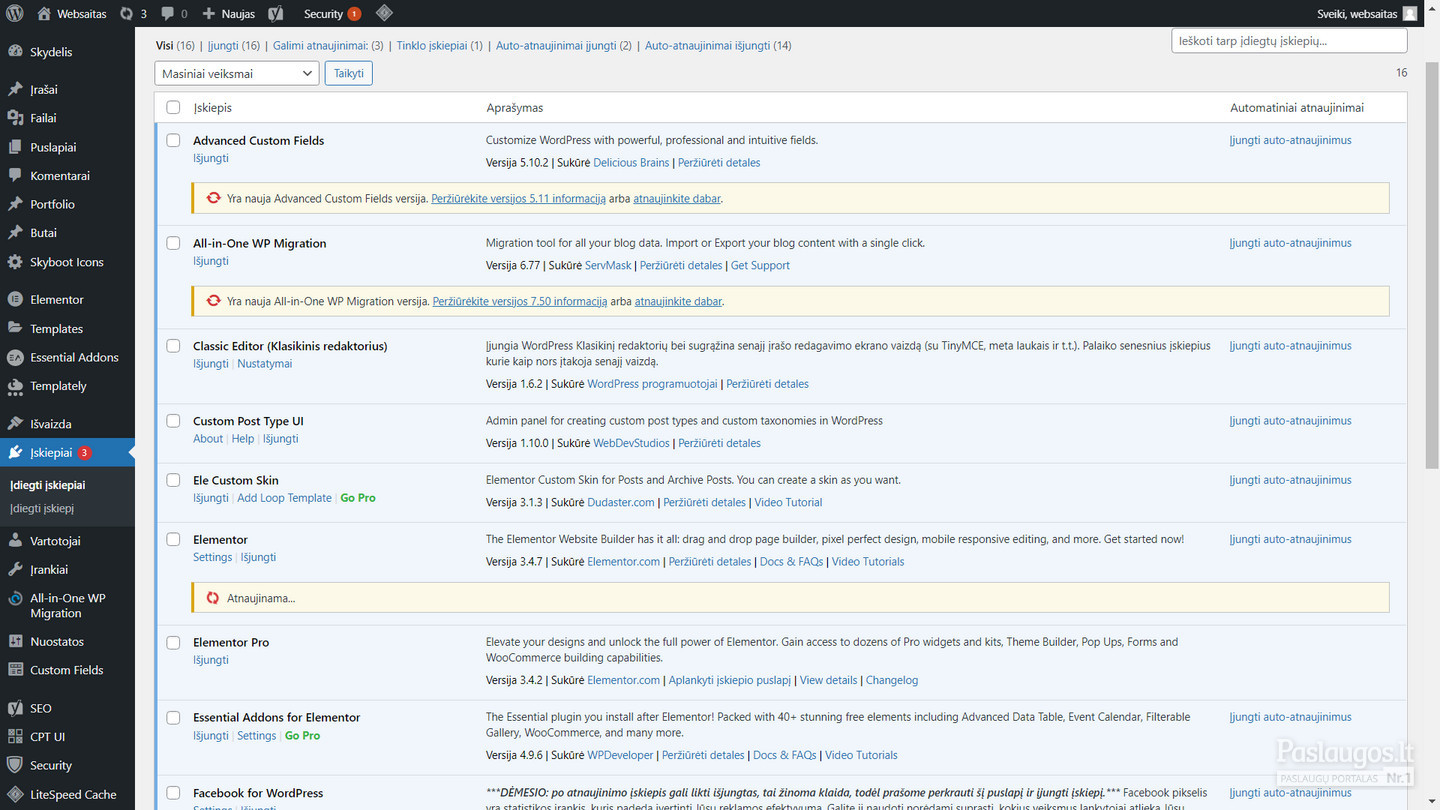This screenshot has width=1440, height=810.
Task: Deactivate Classic Editor via Išjungti link
Action: tap(211, 364)
